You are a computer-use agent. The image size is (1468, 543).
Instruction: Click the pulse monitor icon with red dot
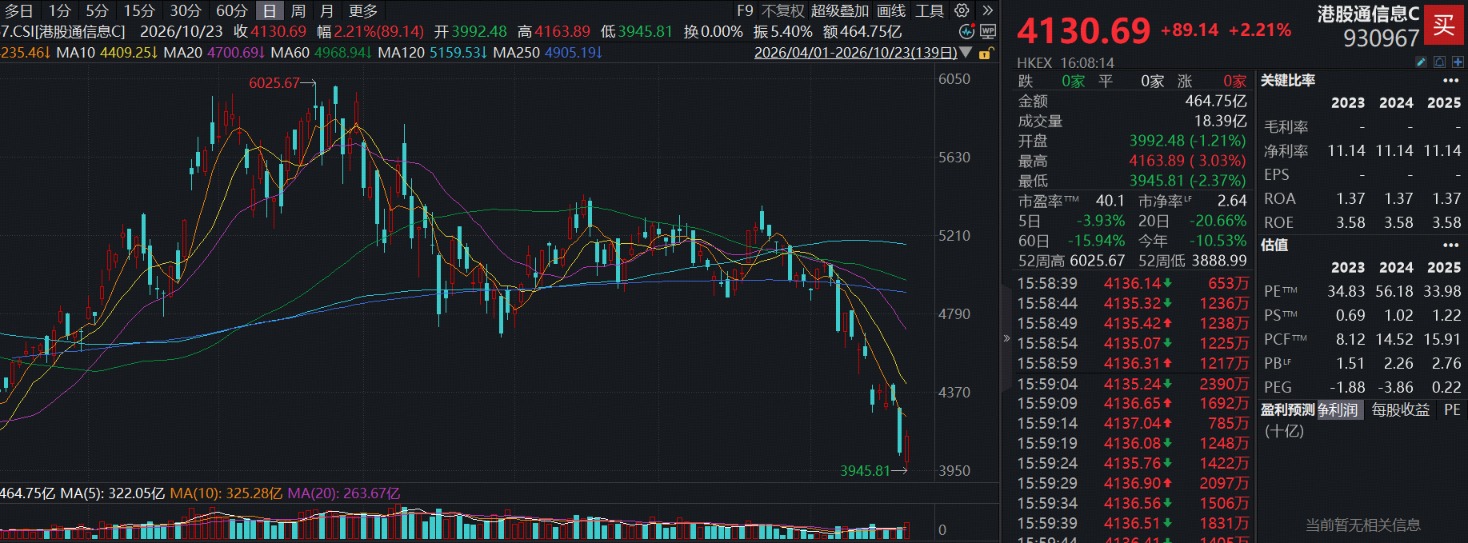(965, 31)
